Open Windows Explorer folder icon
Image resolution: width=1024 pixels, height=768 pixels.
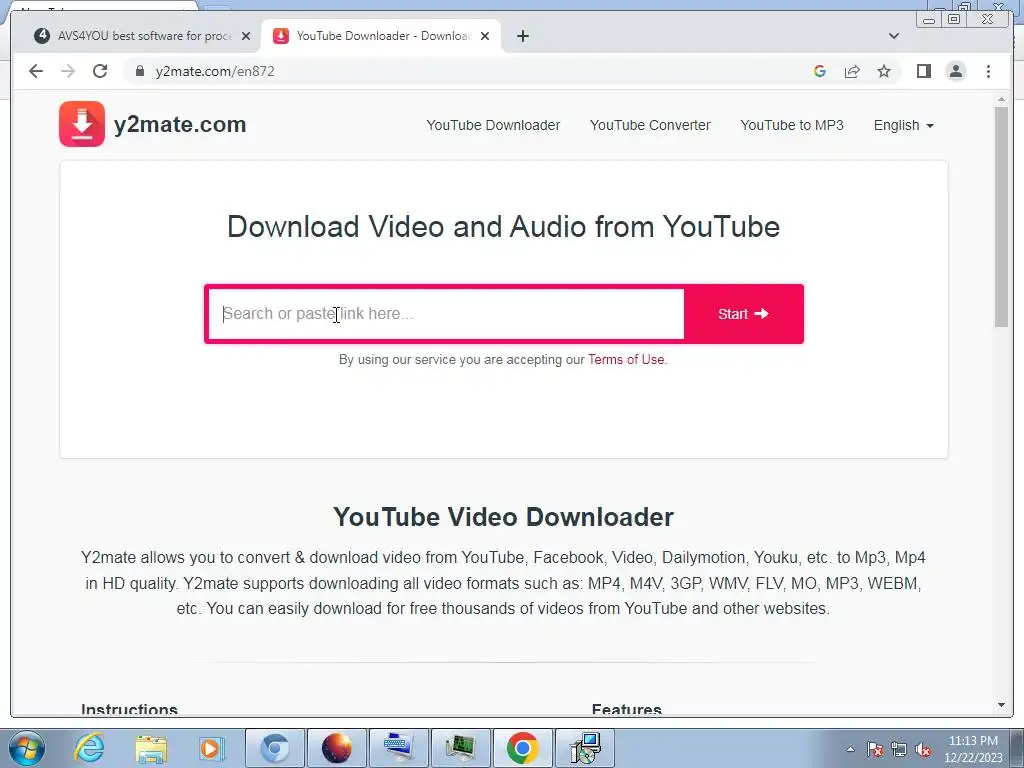[x=151, y=748]
